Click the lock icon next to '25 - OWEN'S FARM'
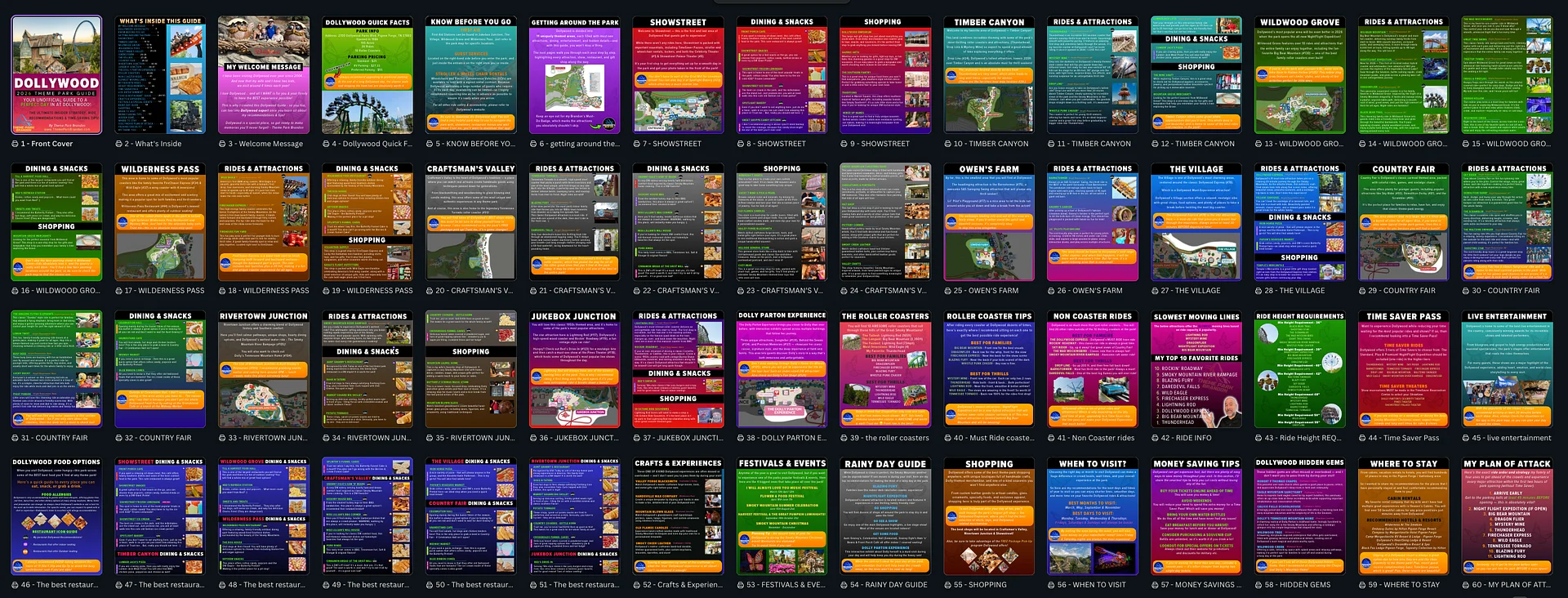The image size is (1568, 598). point(947,291)
